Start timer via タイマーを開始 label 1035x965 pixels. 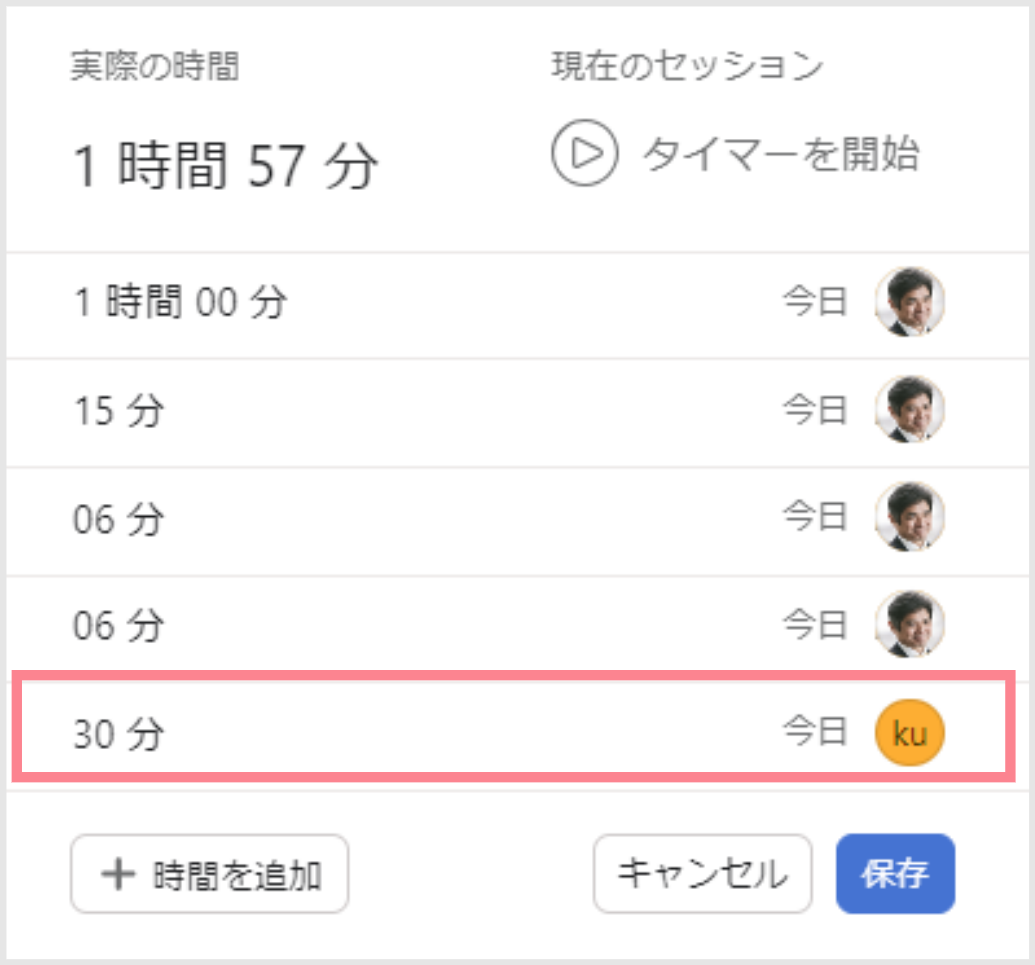(781, 154)
